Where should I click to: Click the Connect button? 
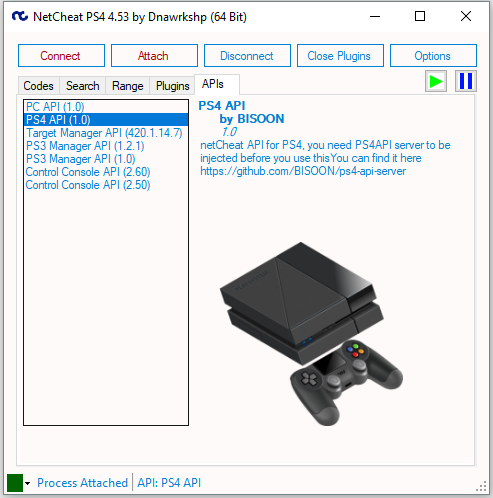(x=61, y=56)
